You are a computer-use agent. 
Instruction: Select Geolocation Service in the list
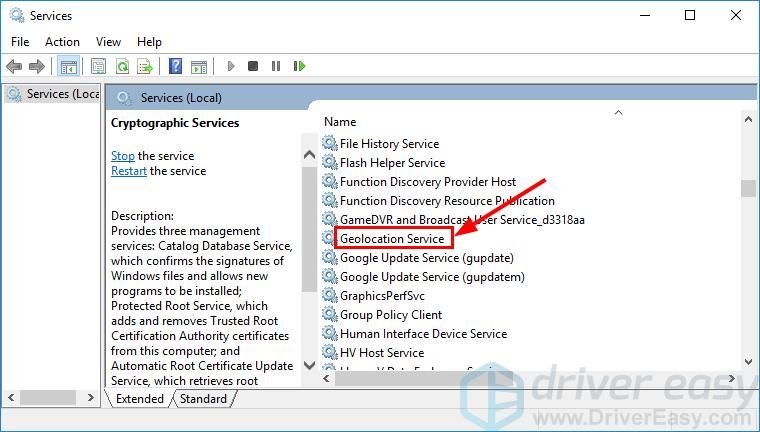coord(391,239)
